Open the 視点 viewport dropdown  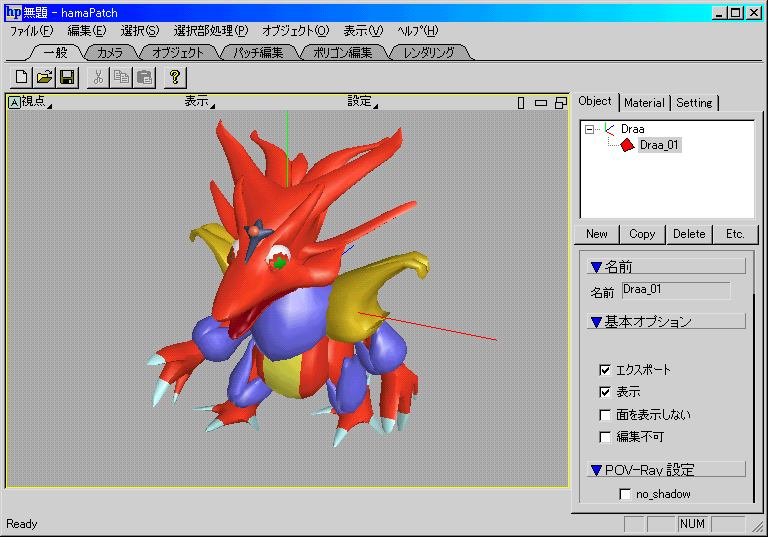tap(35, 101)
